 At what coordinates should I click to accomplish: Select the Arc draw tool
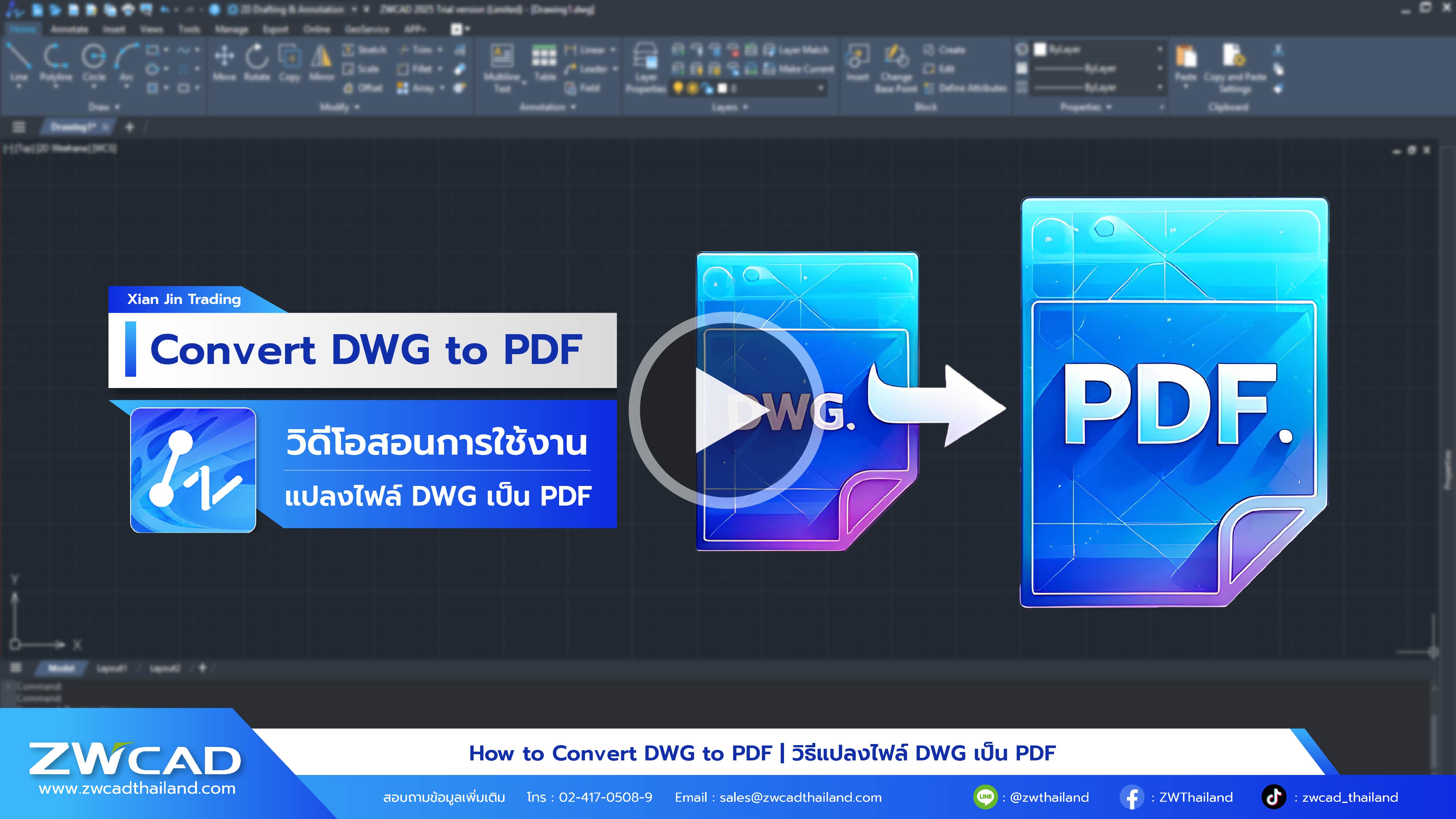click(127, 62)
